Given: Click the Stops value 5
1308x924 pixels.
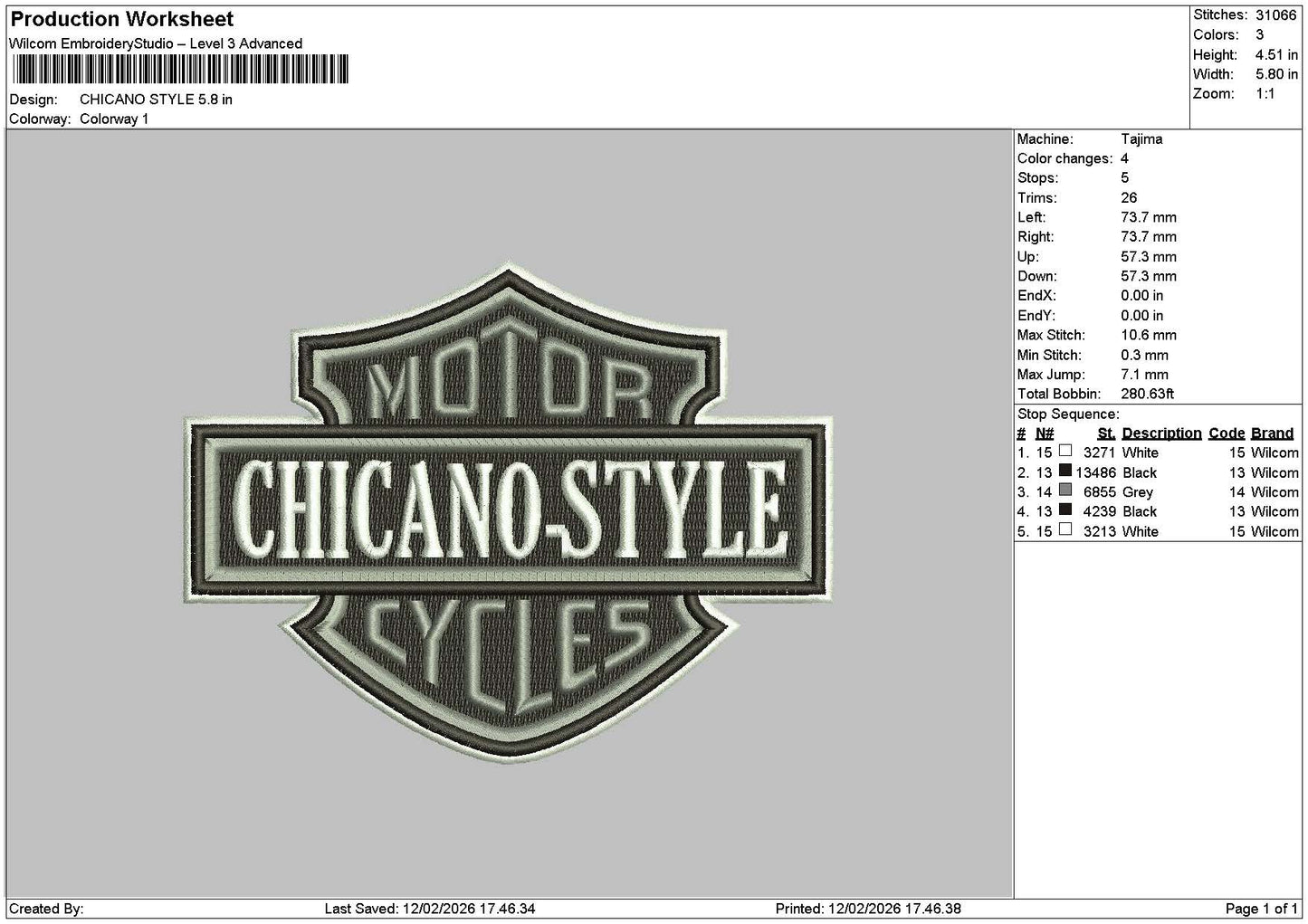Looking at the screenshot, I should pyautogui.click(x=1125, y=178).
